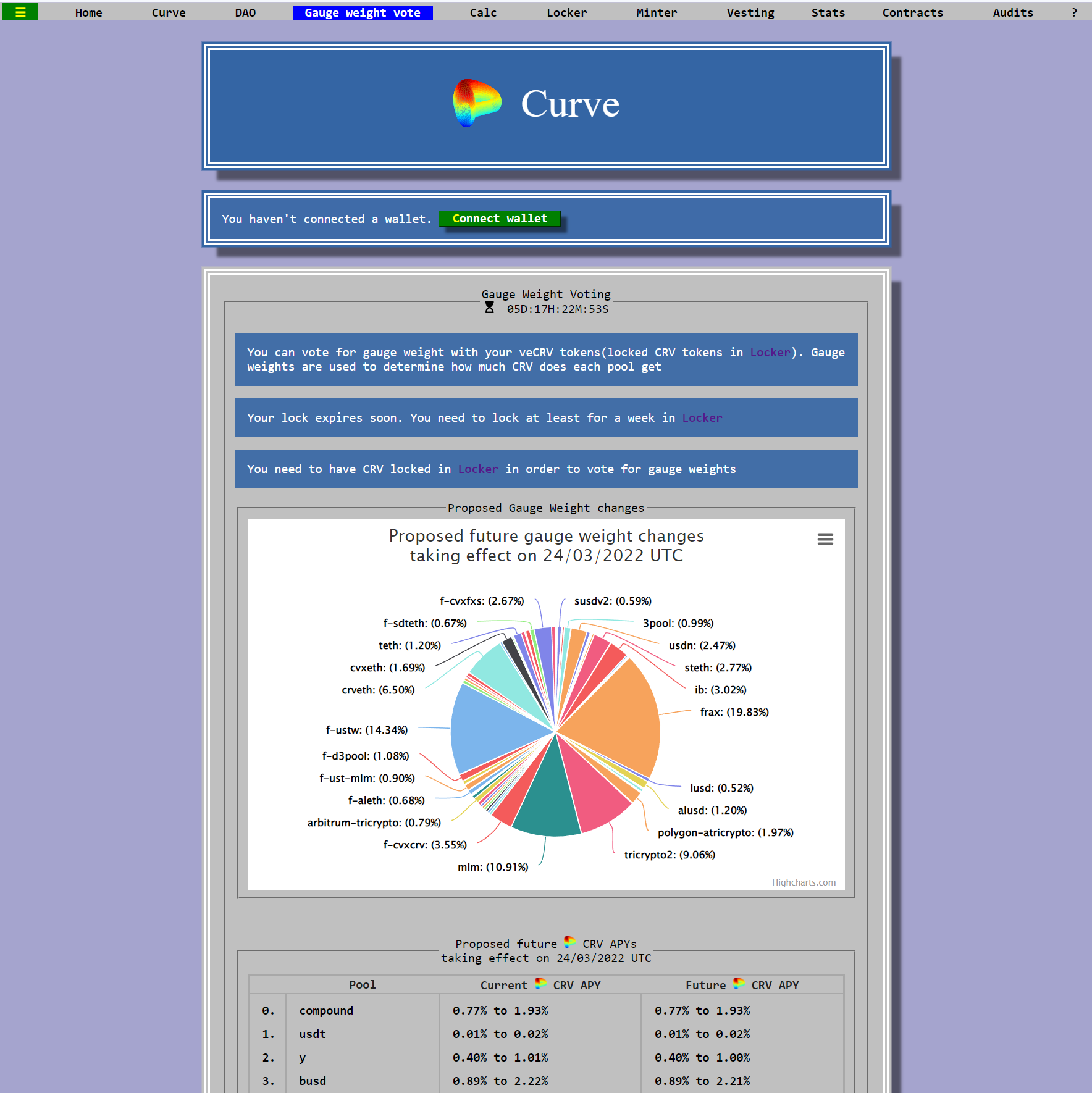Click the 3pool: (0.99%) chart label
Screen dimensions: 1092x1093
coord(678,623)
